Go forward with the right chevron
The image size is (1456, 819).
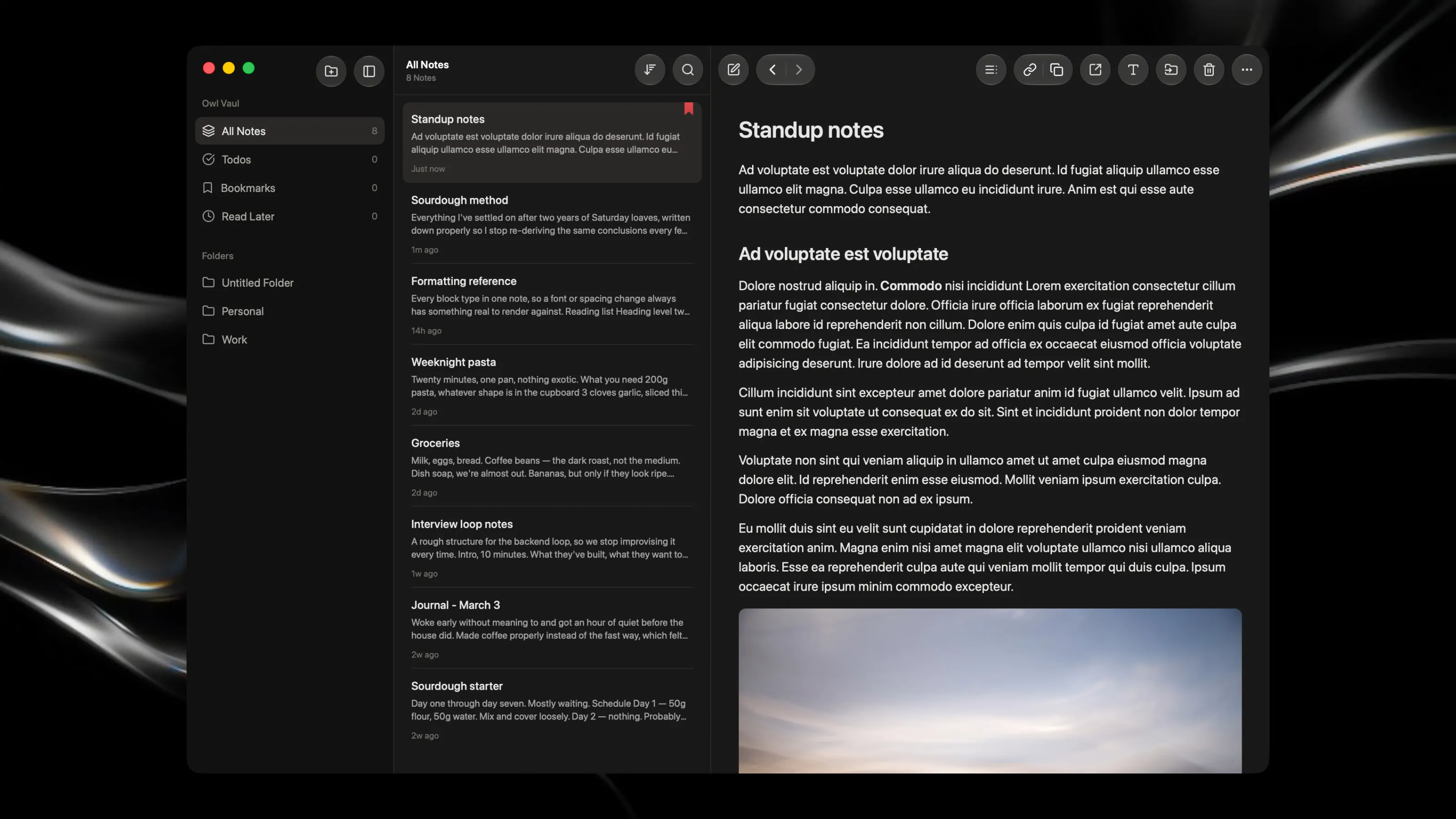(799, 70)
